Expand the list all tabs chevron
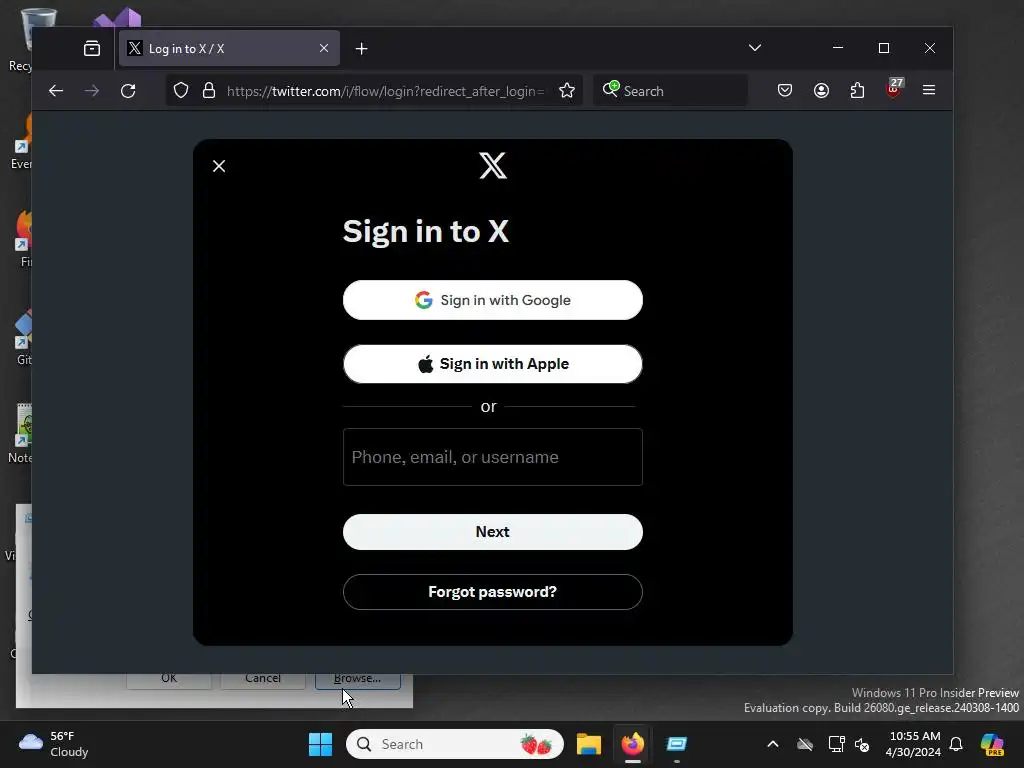This screenshot has height=768, width=1024. coord(755,48)
